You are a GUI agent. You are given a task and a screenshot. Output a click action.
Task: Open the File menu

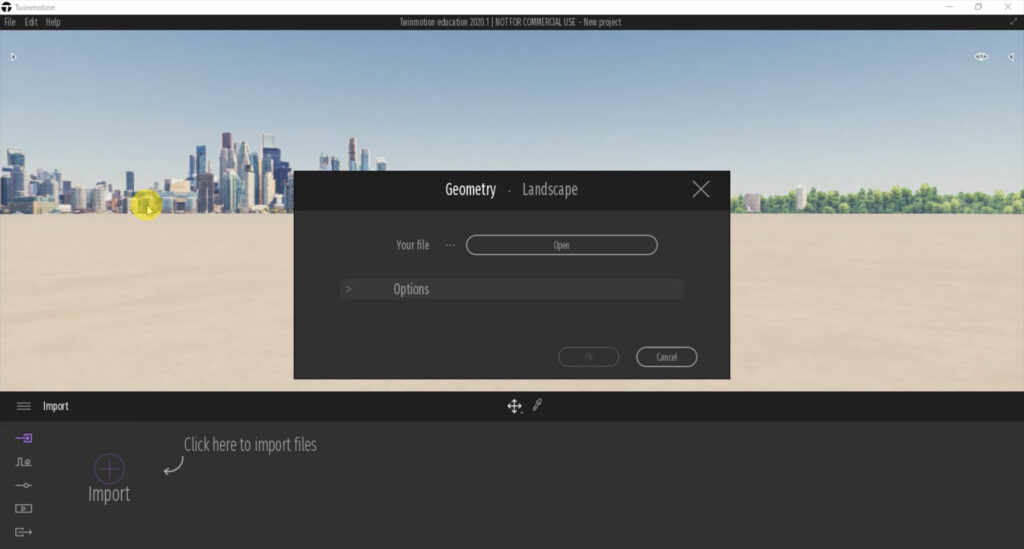pos(10,22)
